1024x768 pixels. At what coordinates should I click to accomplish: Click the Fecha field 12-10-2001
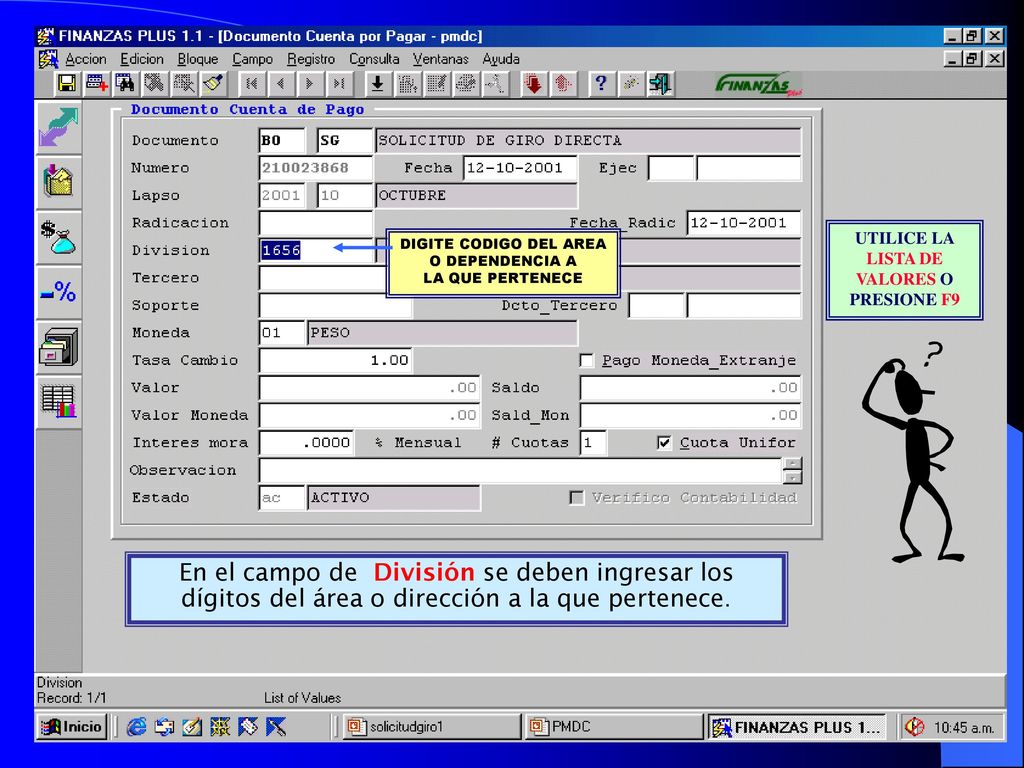pos(520,168)
